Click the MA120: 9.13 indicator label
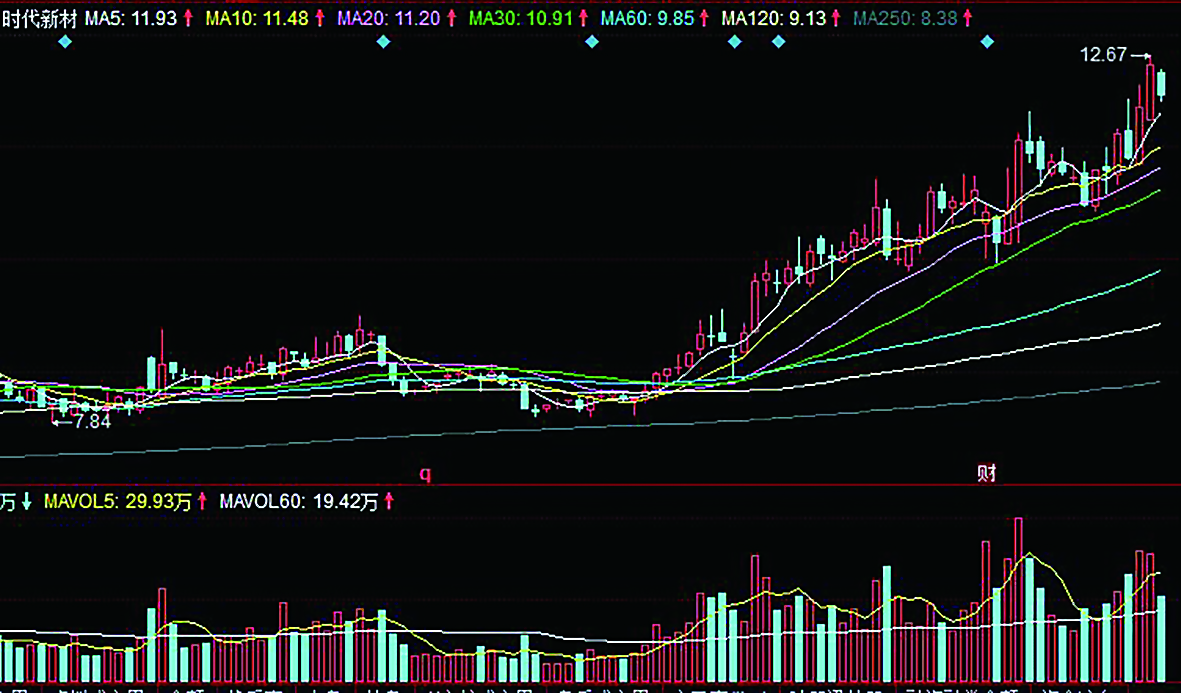 [774, 18]
